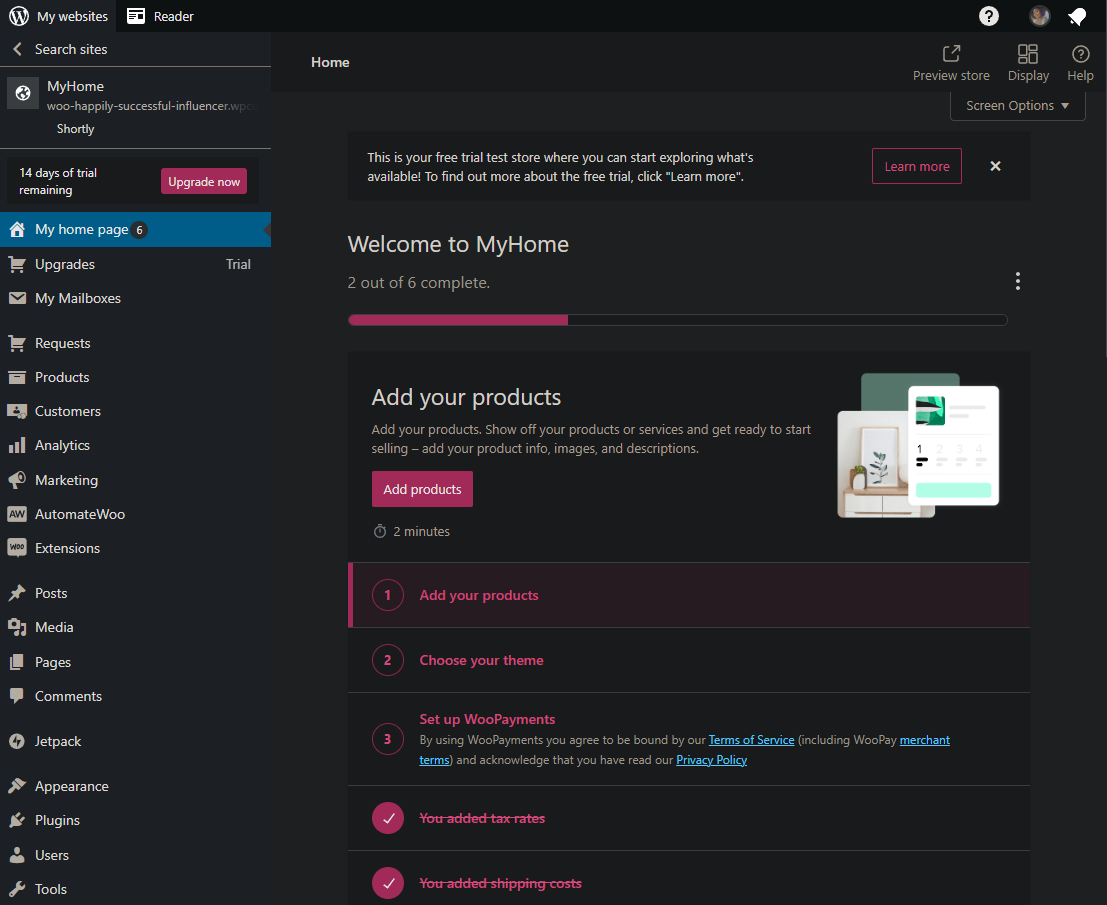
Task: Click the Products archive icon
Action: tap(17, 377)
